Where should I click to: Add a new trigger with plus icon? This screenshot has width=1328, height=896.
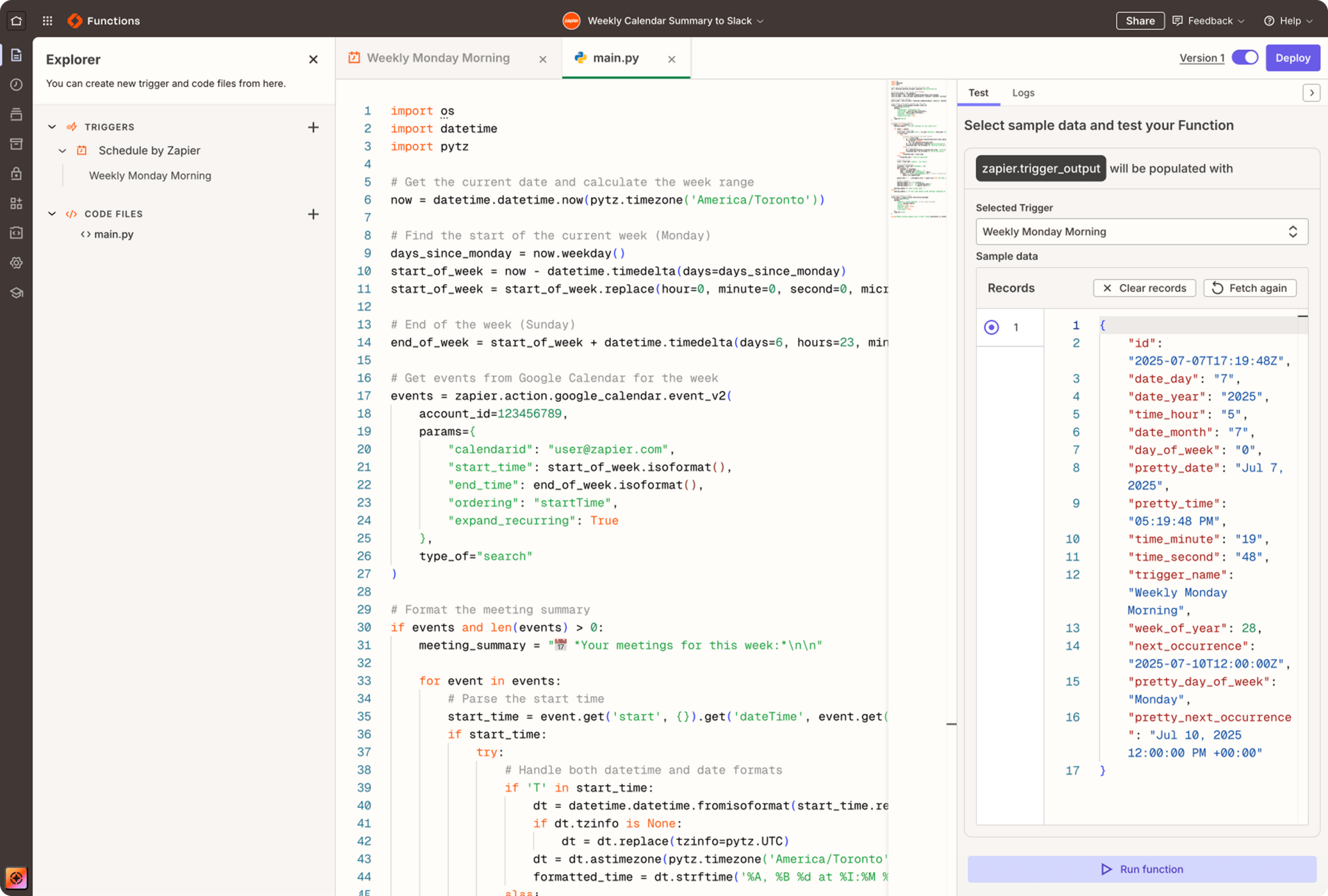313,127
